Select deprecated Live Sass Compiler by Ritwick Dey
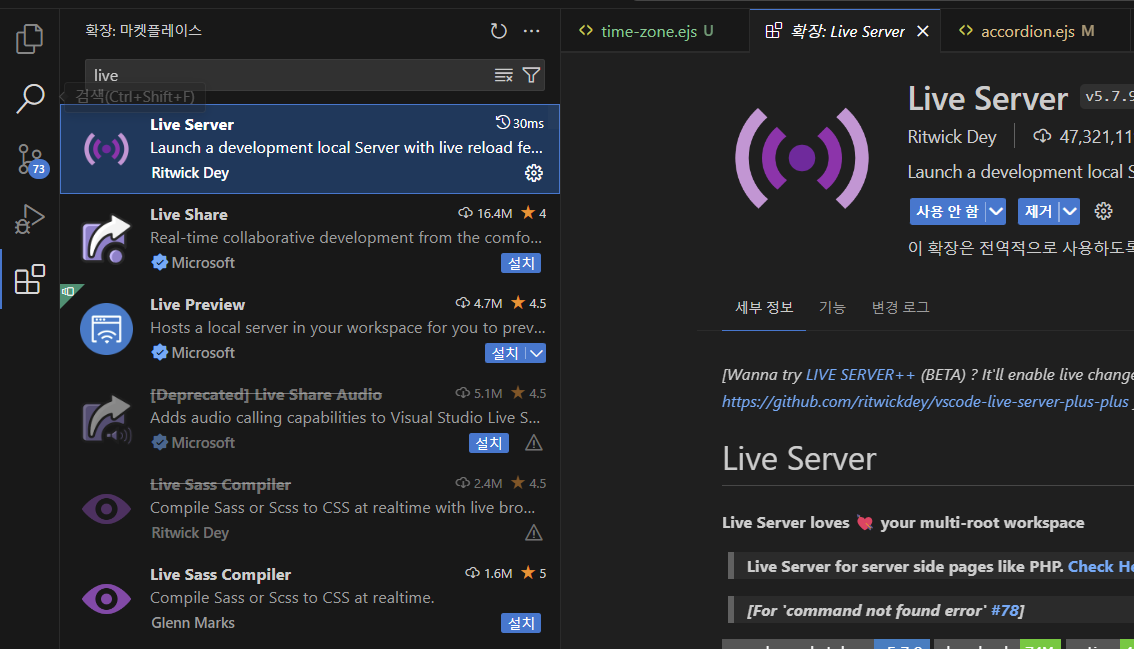The width and height of the screenshot is (1134, 649). click(x=310, y=509)
